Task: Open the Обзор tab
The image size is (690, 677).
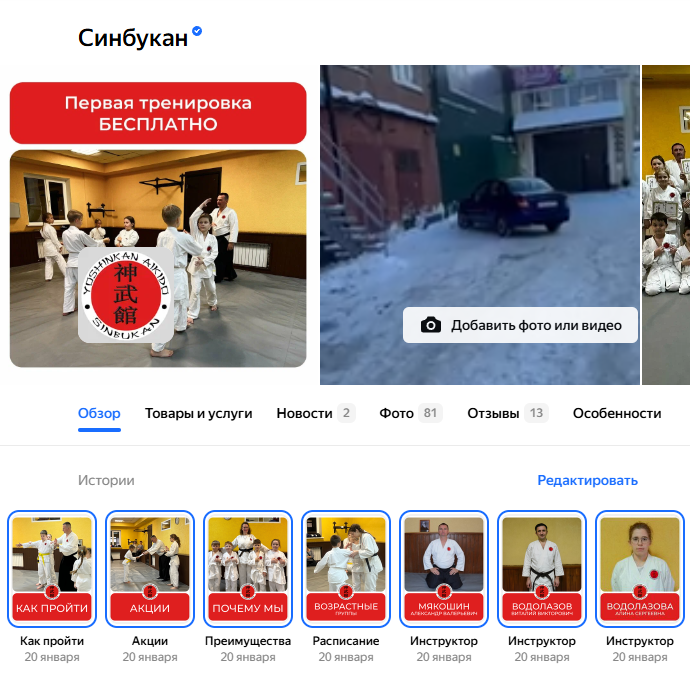Action: point(99,413)
